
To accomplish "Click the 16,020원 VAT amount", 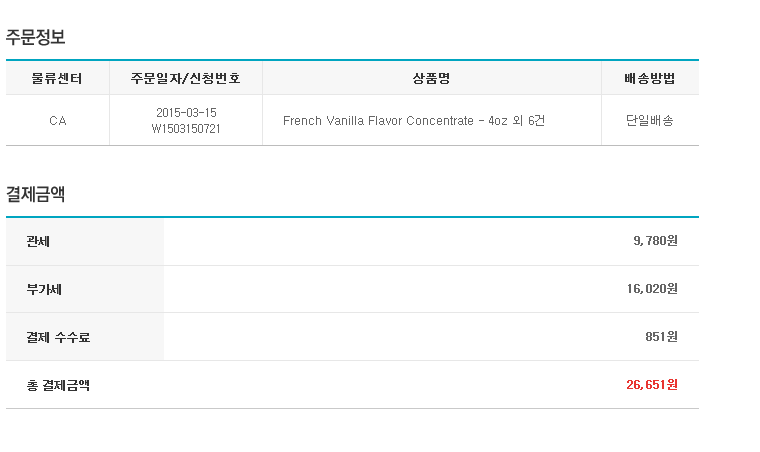I will pos(652,289).
